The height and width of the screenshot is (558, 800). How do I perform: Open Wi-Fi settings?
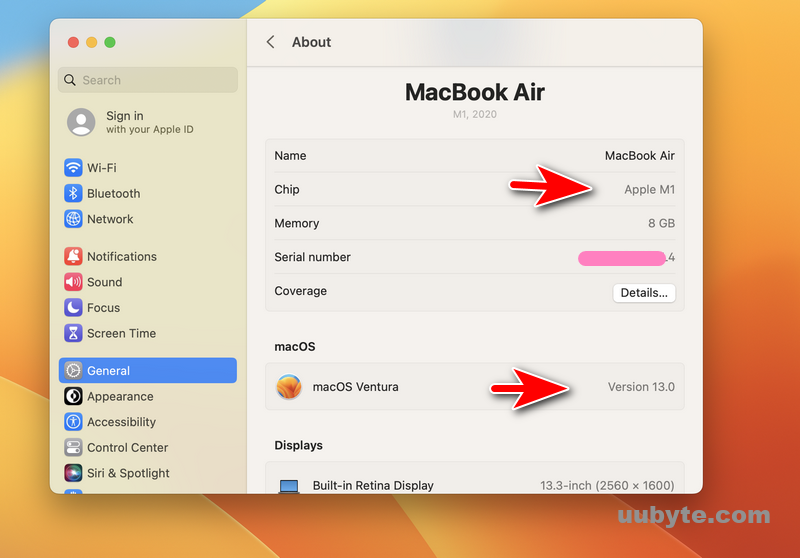[148, 168]
